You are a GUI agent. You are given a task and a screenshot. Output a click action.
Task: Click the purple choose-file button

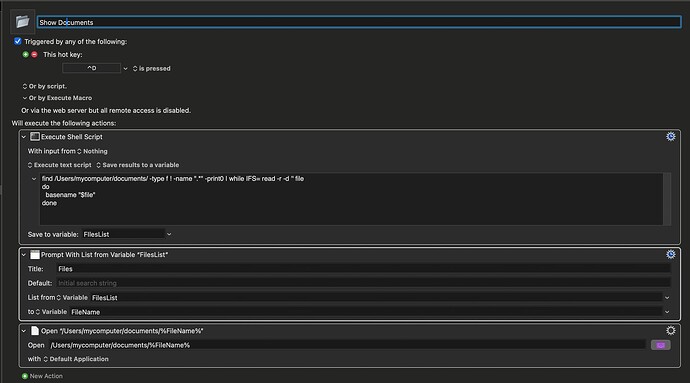pyautogui.click(x=661, y=345)
